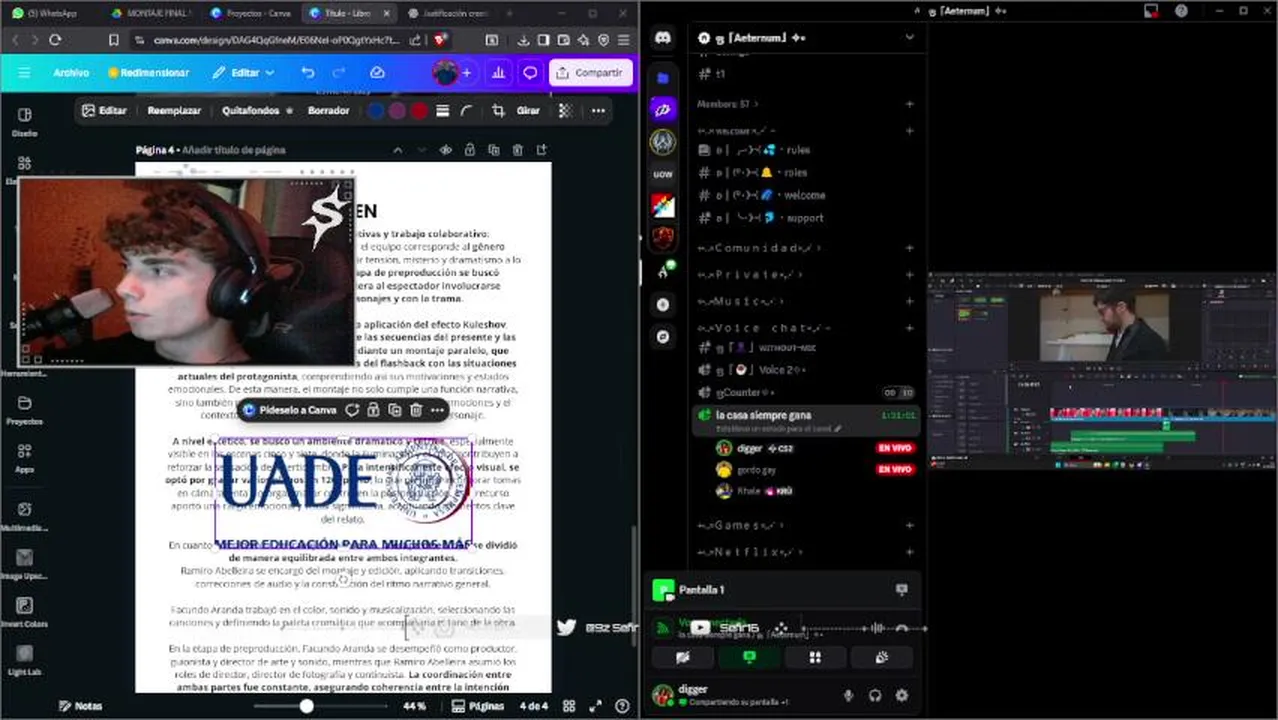This screenshot has width=1278, height=720.
Task: Lock page 4 with padlock icon
Action: (x=469, y=150)
